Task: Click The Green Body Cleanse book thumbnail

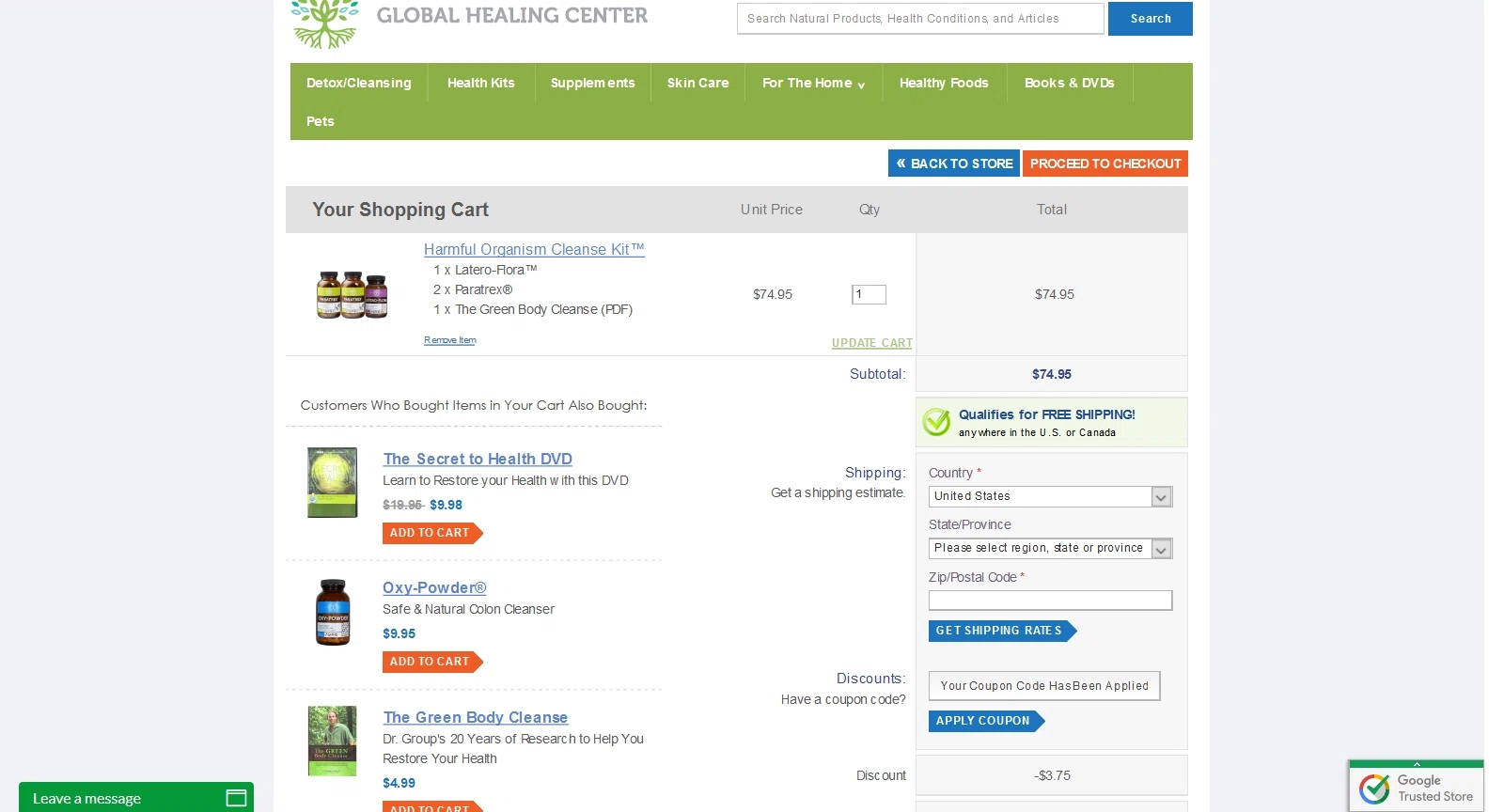Action: point(333,741)
